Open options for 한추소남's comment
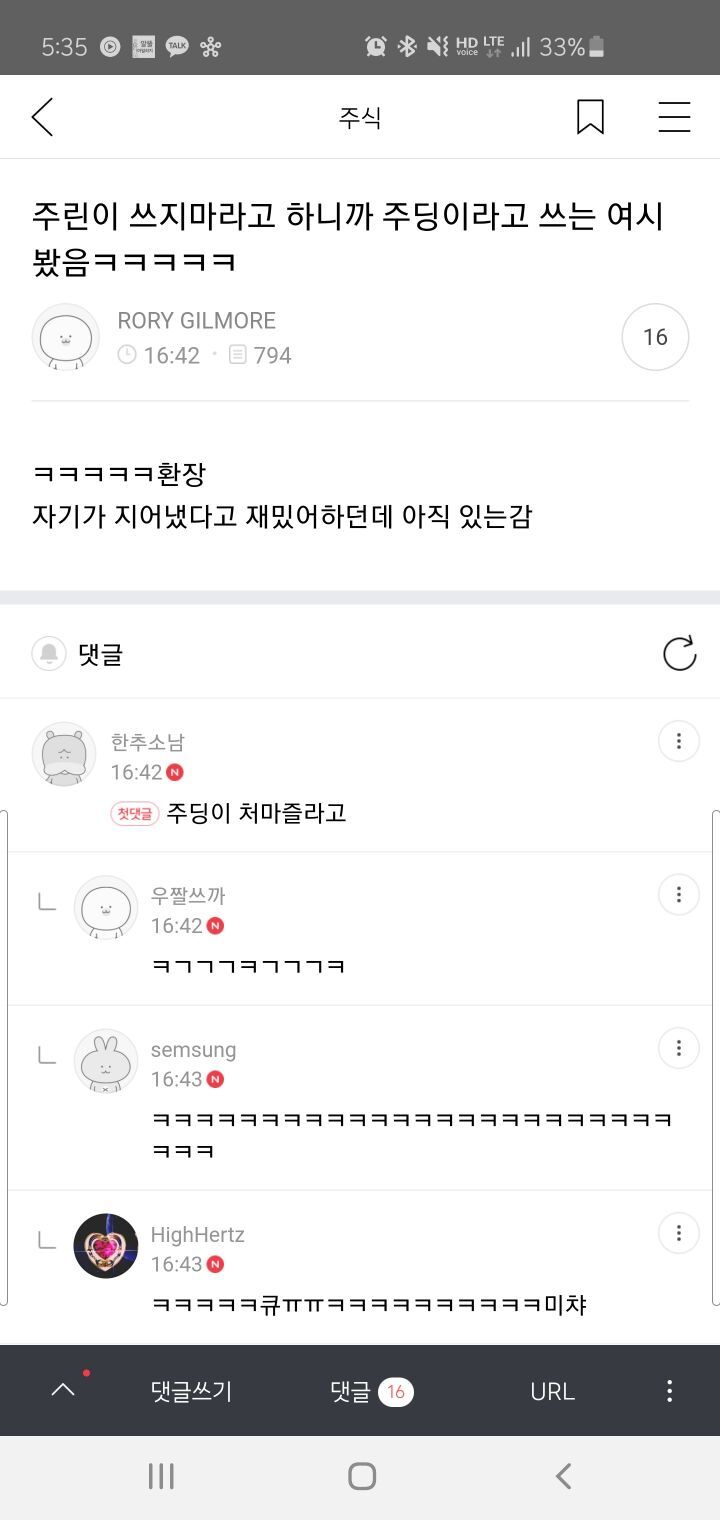Screen dimensions: 720x1520 click(x=678, y=741)
